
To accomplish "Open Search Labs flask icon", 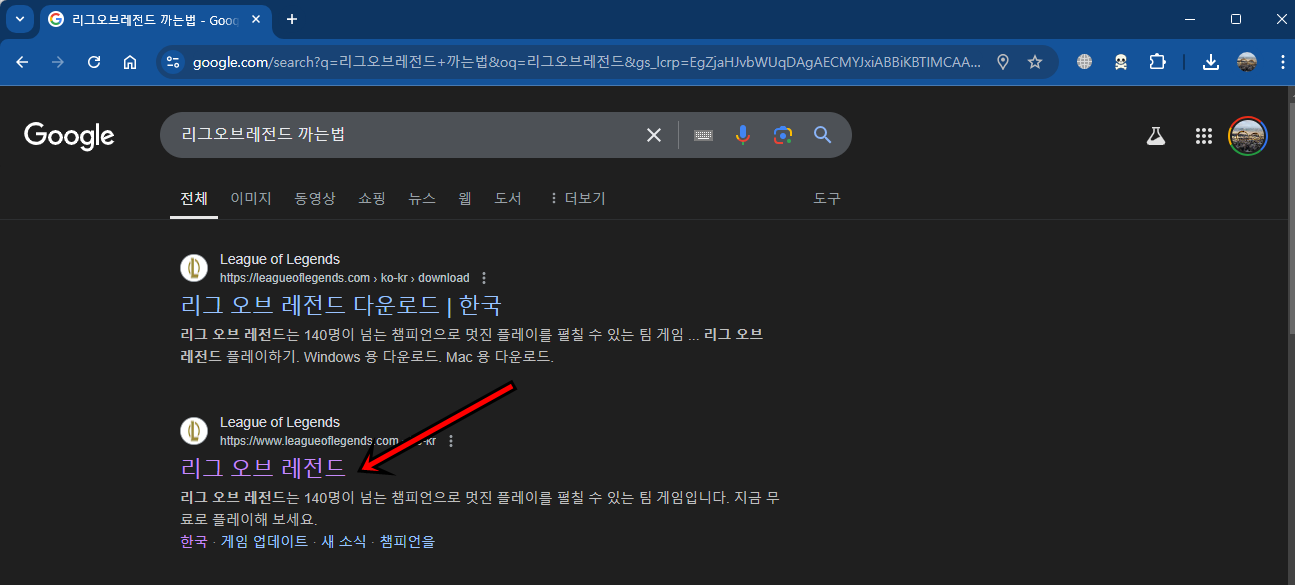I will [x=1156, y=136].
